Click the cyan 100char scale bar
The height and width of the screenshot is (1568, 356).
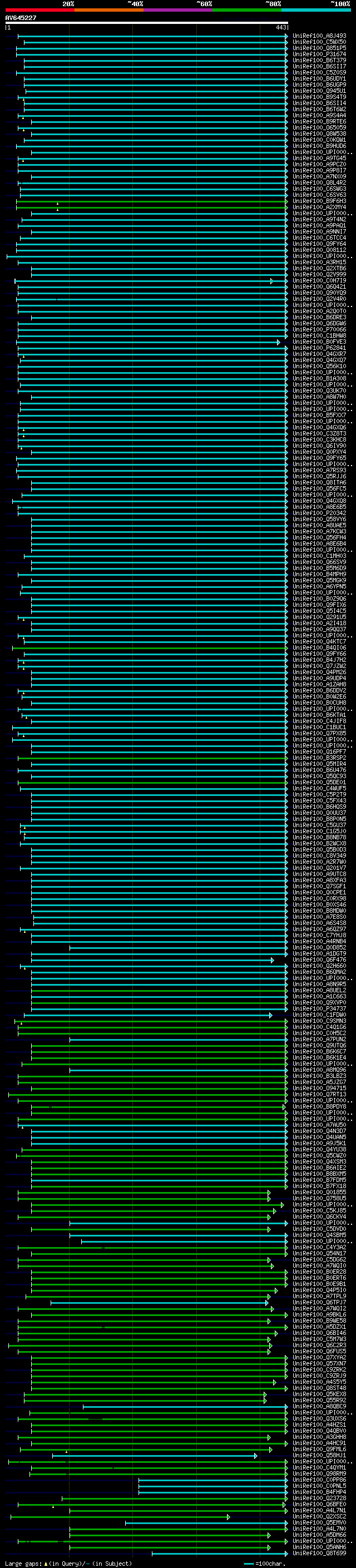click(248, 1564)
